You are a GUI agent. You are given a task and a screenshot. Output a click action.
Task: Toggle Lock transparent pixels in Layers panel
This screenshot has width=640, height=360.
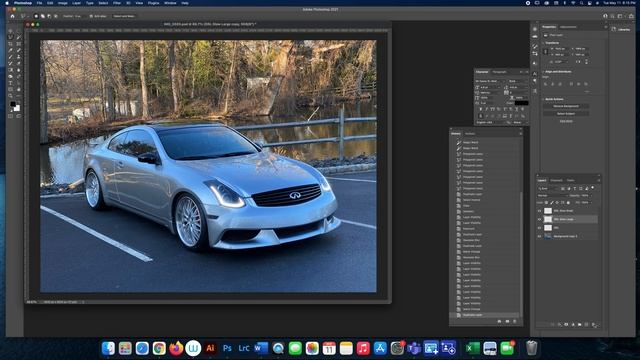pyautogui.click(x=547, y=202)
